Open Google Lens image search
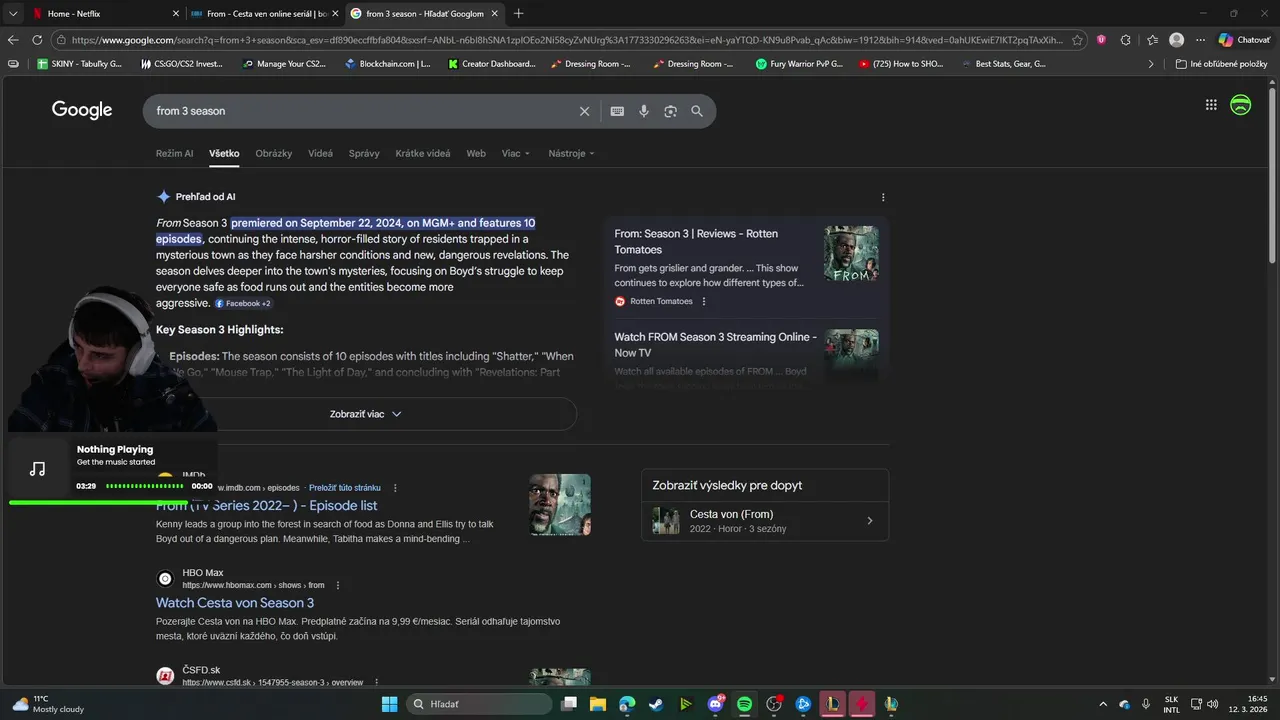Screen dimensions: 1280x720 pos(670,111)
